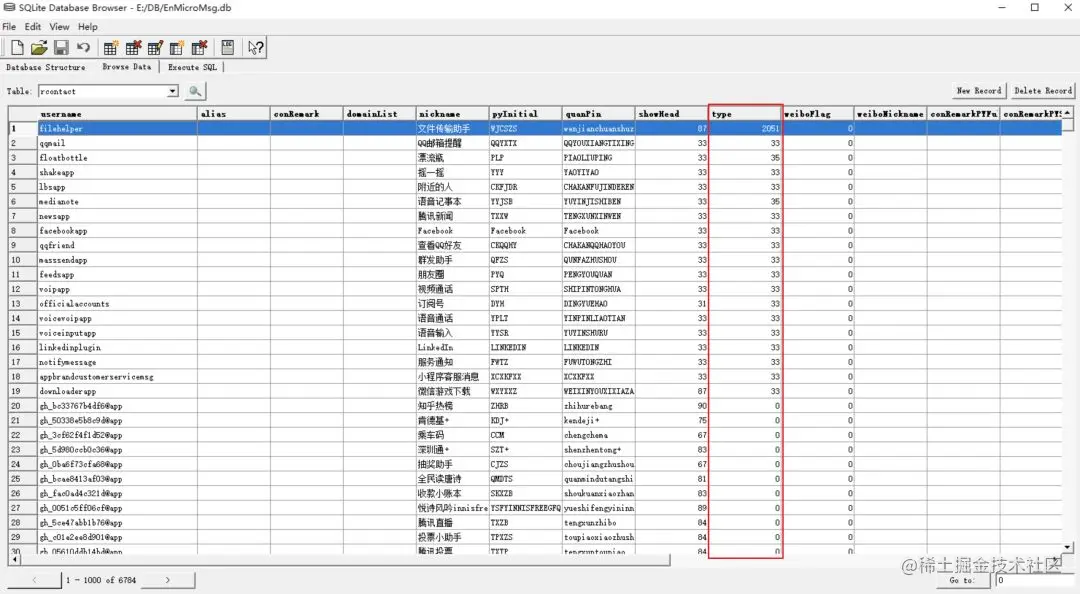Click the chengchema quanPin cell
Viewport: 1080px width, 594px height.
[x=599, y=435]
